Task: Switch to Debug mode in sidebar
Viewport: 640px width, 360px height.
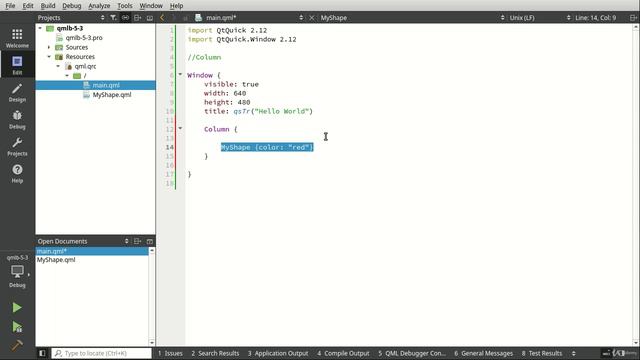Action: [17, 120]
